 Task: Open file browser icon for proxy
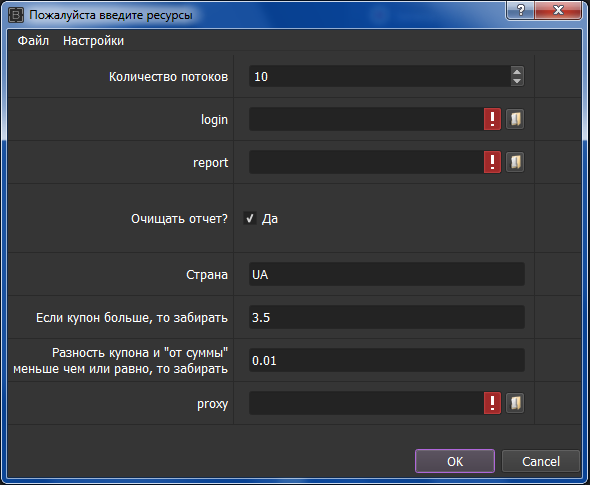pos(515,403)
